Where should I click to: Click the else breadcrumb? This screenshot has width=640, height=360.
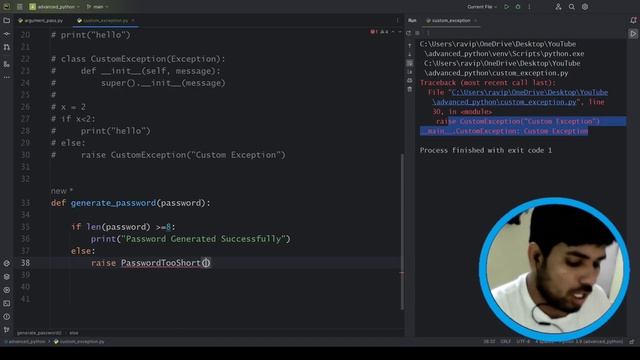73,333
